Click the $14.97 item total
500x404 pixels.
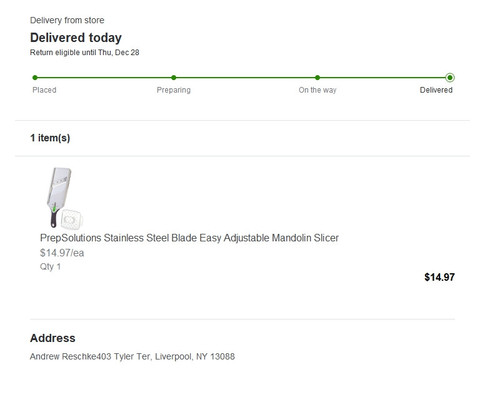click(439, 277)
